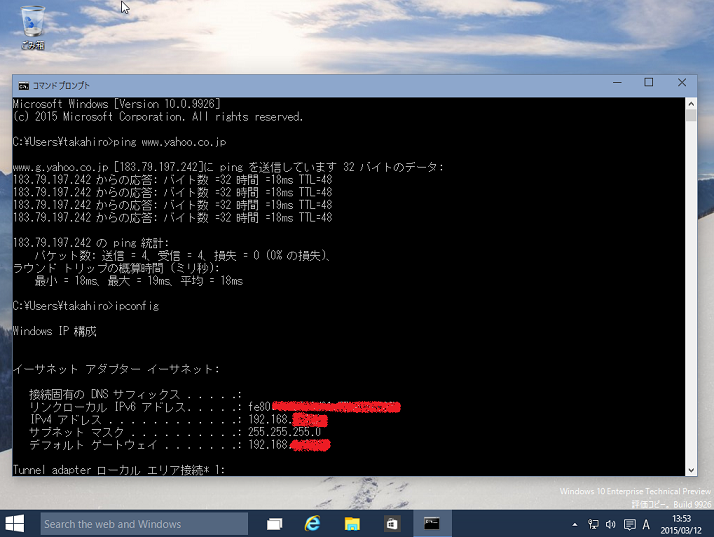Screen dimensions: 714x537
Task: Click the 'ping www.yahoo.co.jp' command line
Action: tap(120, 142)
